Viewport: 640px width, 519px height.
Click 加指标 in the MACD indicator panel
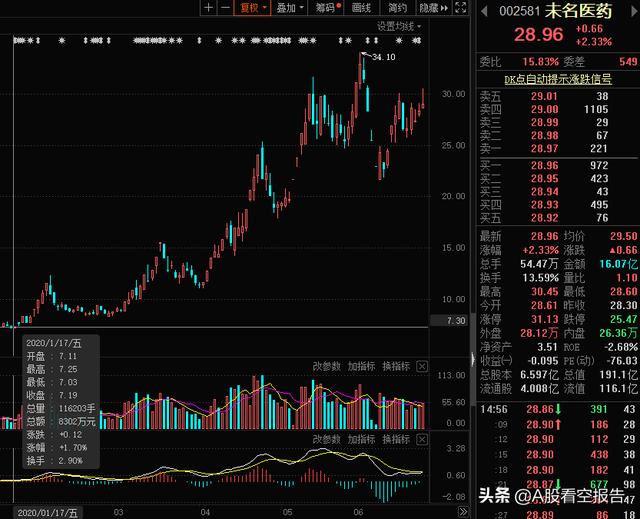click(x=361, y=439)
